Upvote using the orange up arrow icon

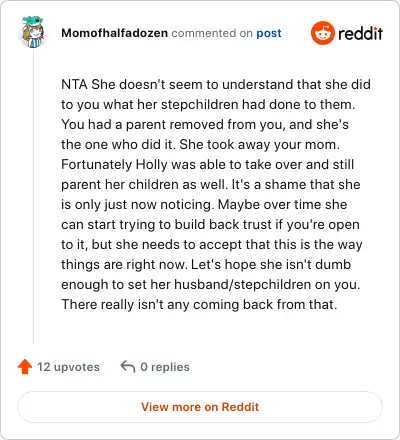pyautogui.click(x=25, y=367)
